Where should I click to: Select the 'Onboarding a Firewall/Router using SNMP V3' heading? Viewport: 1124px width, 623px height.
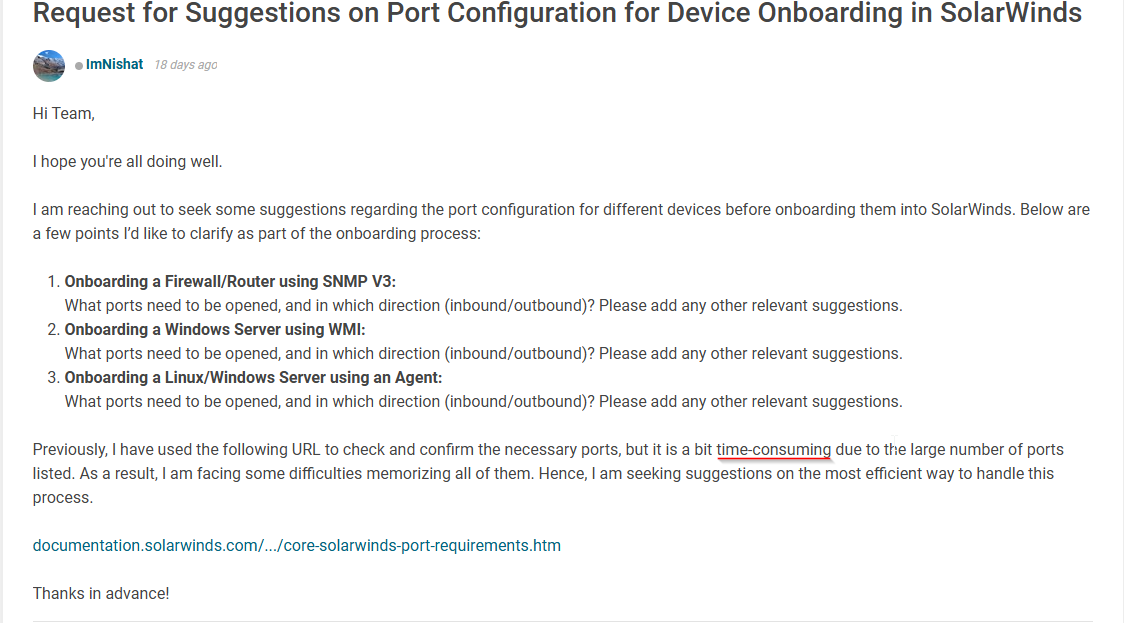(230, 282)
